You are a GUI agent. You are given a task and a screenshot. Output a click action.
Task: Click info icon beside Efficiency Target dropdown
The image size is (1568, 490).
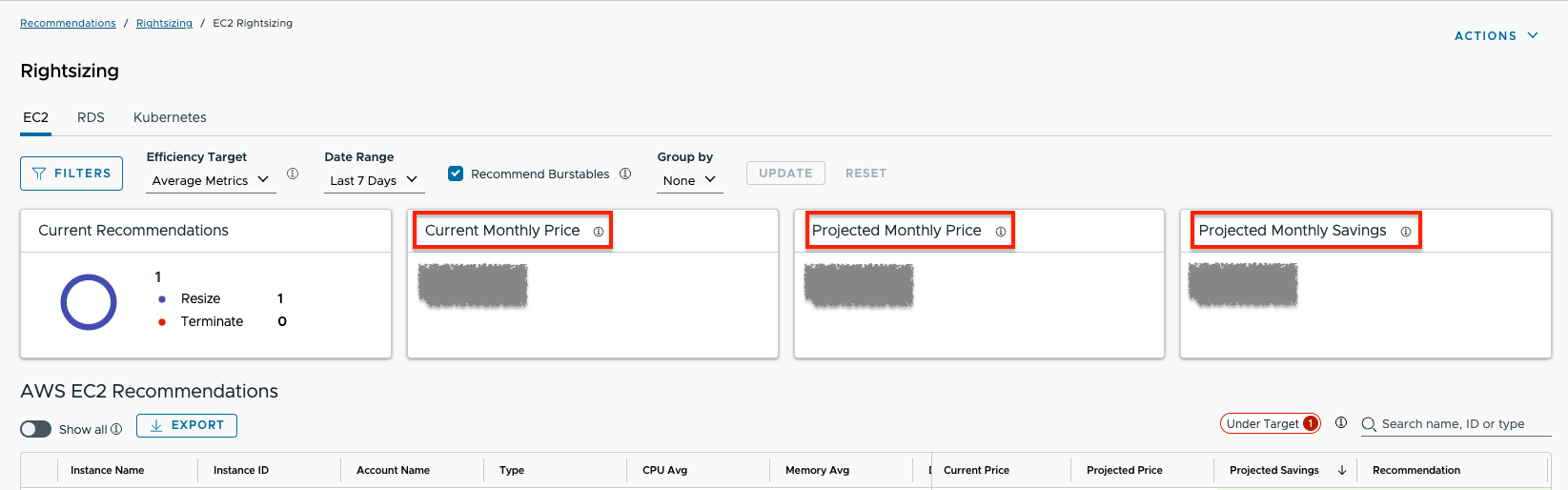[x=293, y=174]
